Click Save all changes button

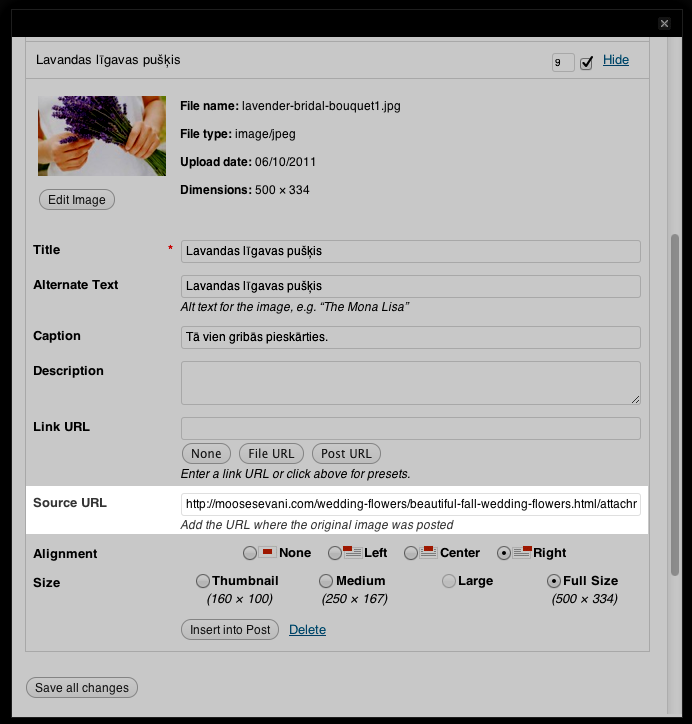82,688
